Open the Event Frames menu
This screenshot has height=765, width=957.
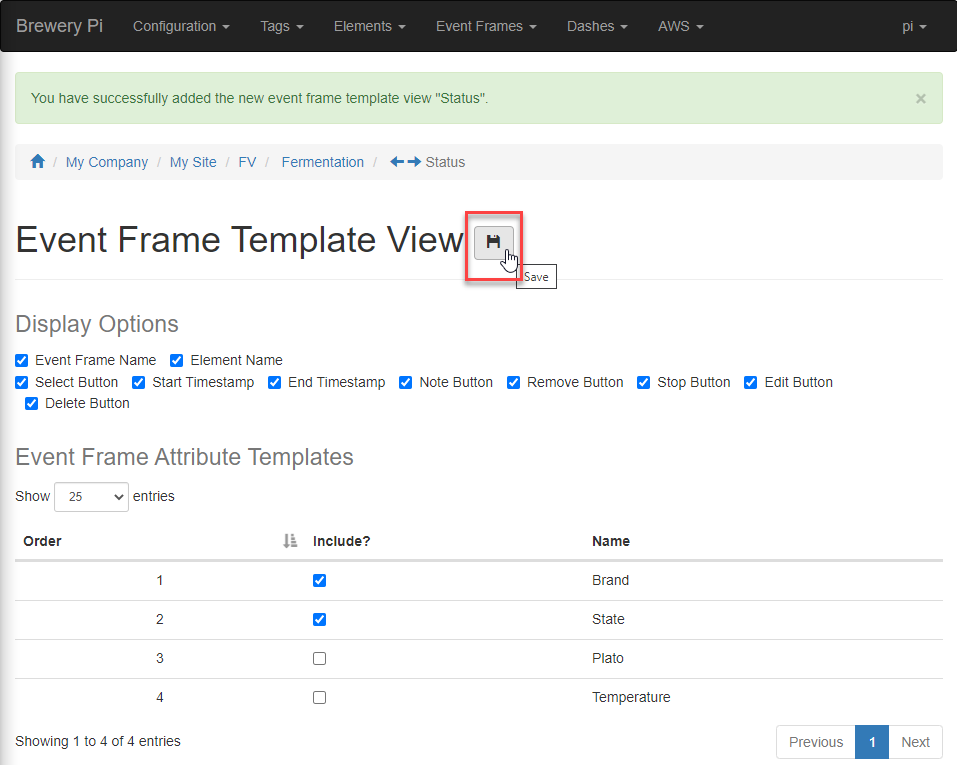pyautogui.click(x=486, y=26)
